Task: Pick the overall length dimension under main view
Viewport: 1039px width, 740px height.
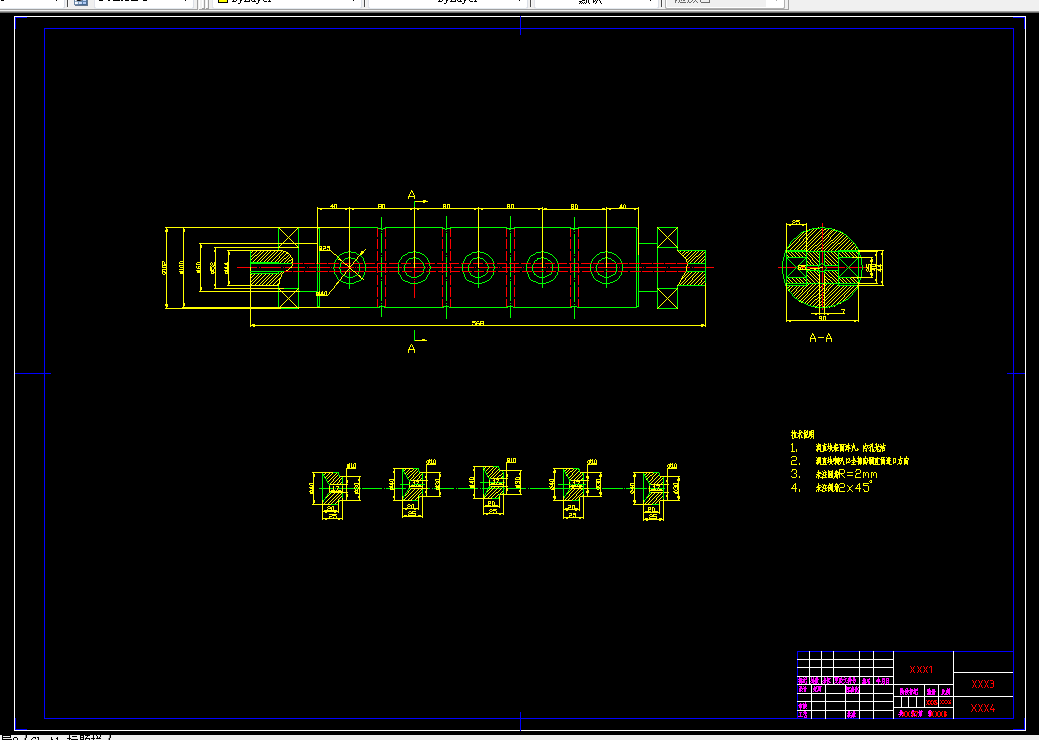Action: pyautogui.click(x=478, y=324)
